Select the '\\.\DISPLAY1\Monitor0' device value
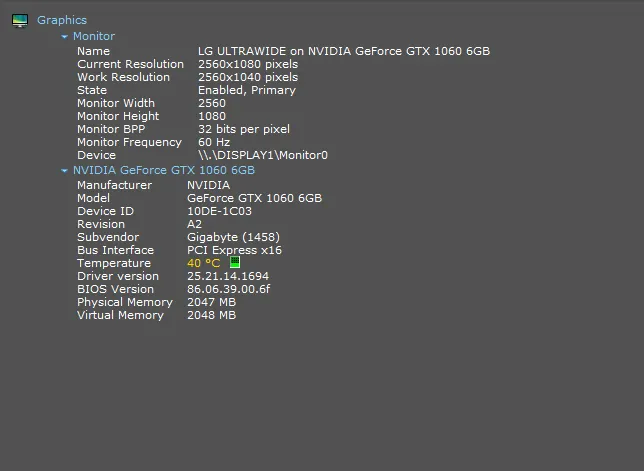Screen dimensions: 644x471 (x=263, y=155)
